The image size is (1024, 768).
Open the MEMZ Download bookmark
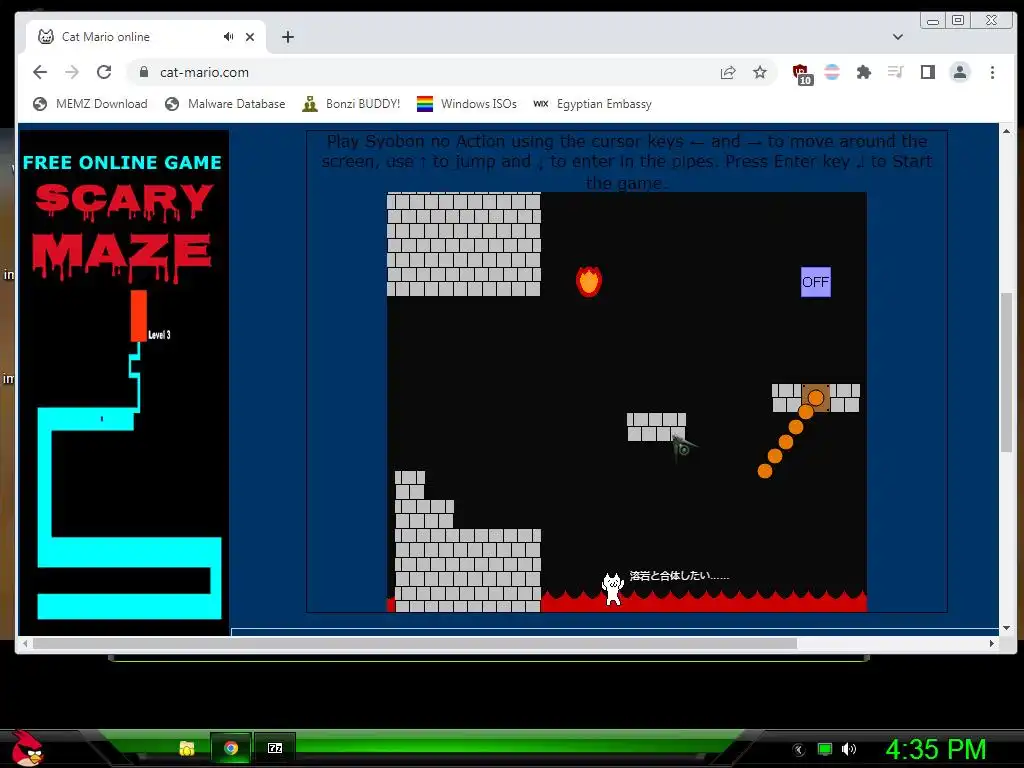pyautogui.click(x=90, y=104)
